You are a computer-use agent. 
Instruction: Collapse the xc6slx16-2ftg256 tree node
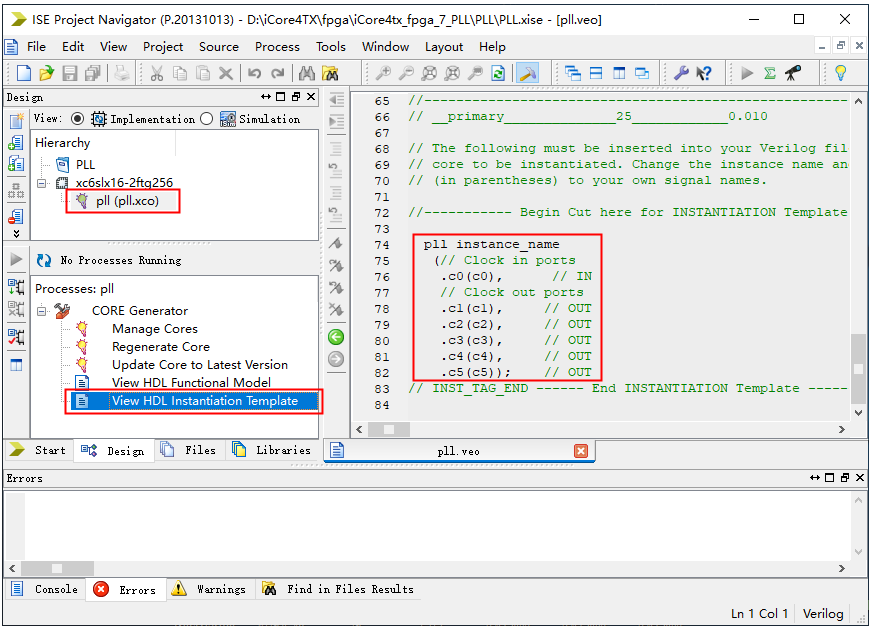coord(43,183)
